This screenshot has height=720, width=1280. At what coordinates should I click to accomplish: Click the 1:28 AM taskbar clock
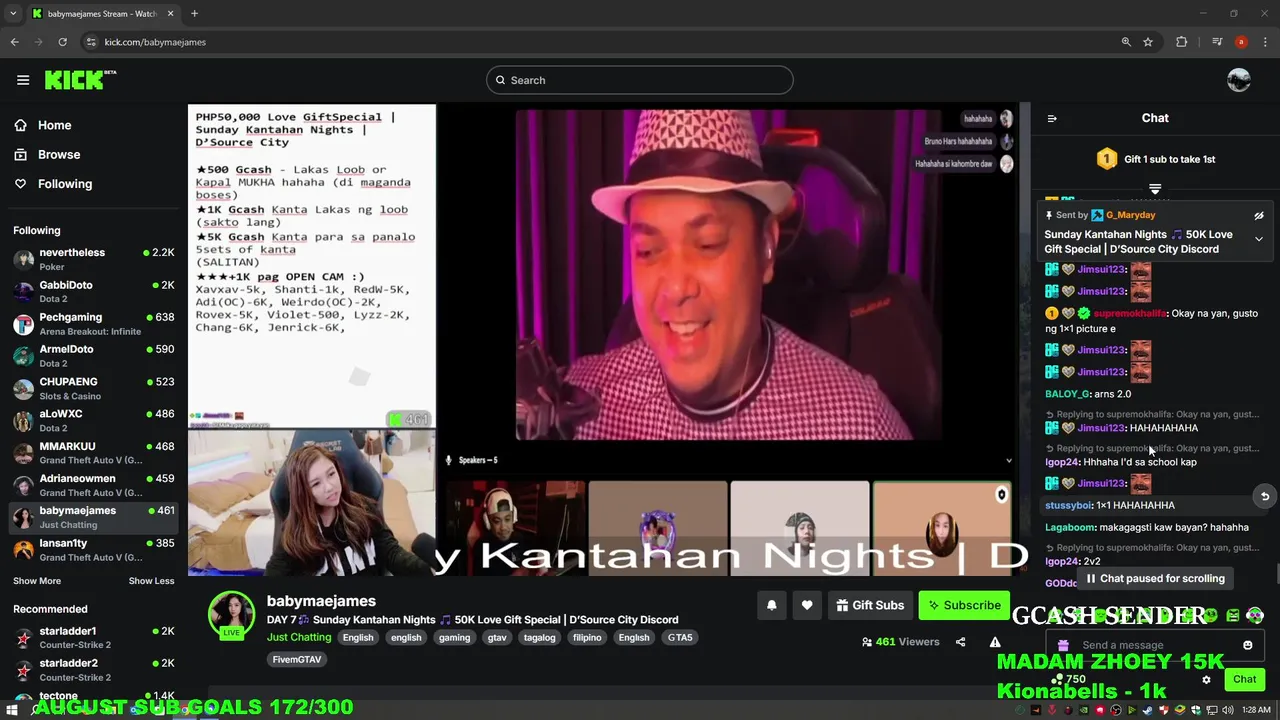(1256, 710)
